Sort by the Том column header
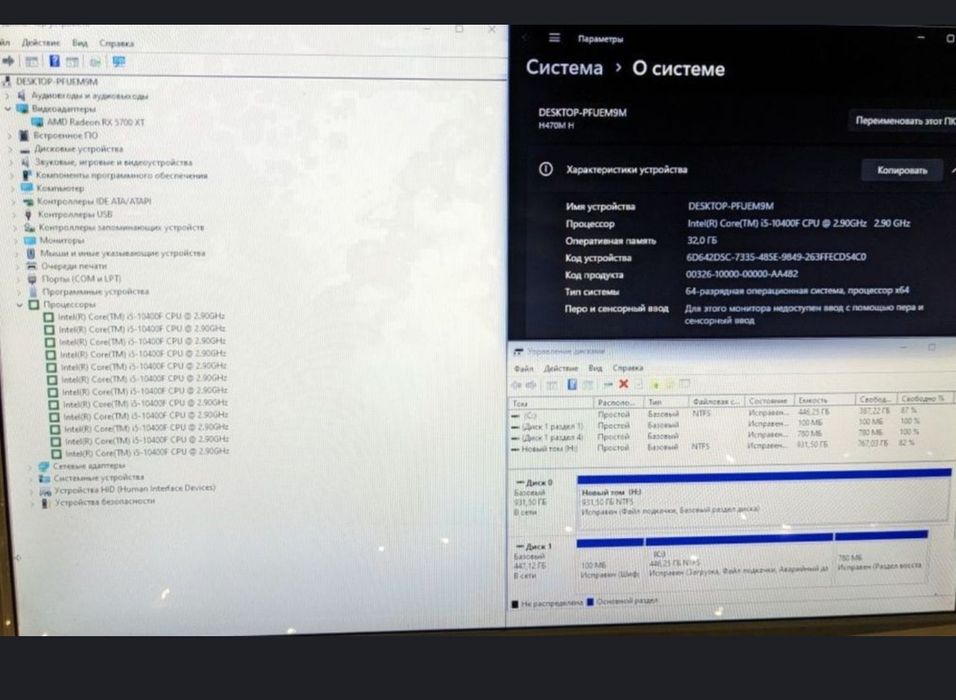Screen dimensions: 956x700 click(551, 402)
